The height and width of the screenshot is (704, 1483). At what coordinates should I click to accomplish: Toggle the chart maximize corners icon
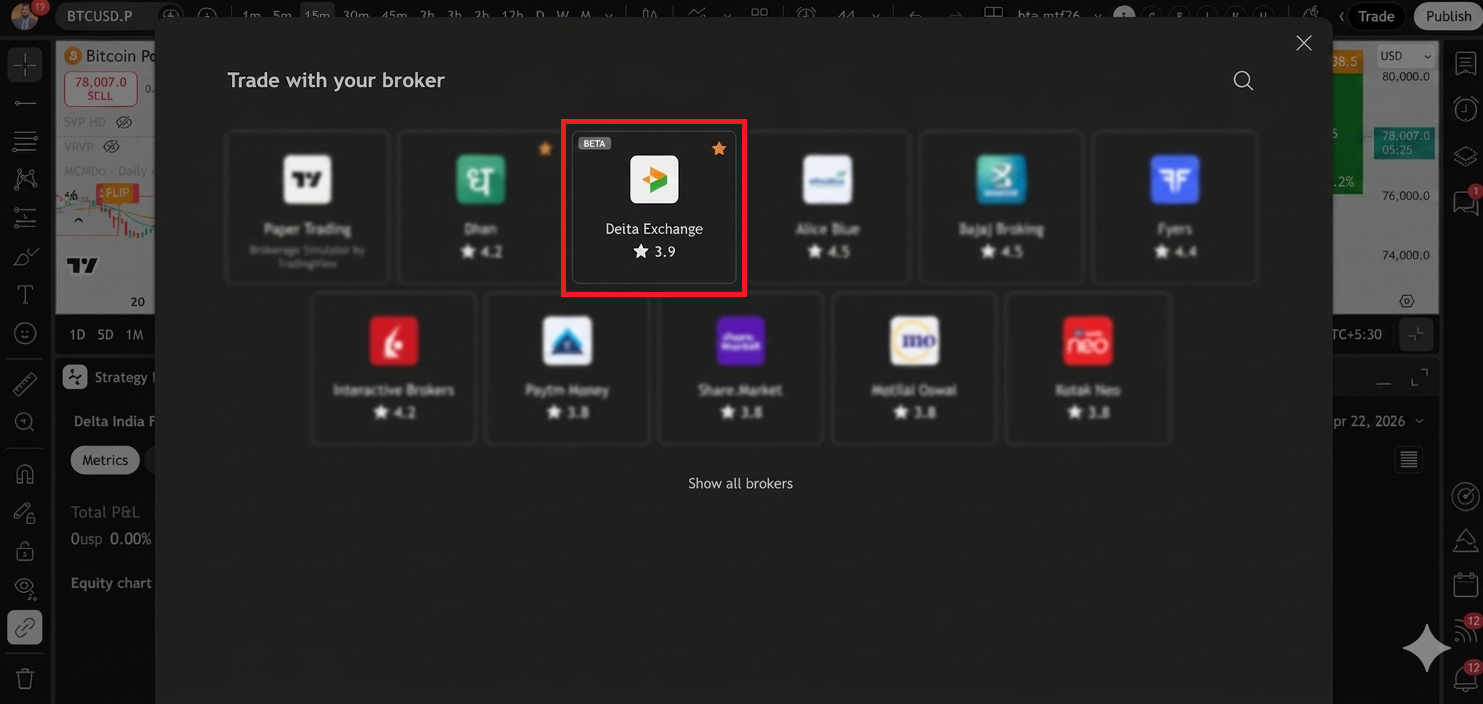pyautogui.click(x=1417, y=335)
